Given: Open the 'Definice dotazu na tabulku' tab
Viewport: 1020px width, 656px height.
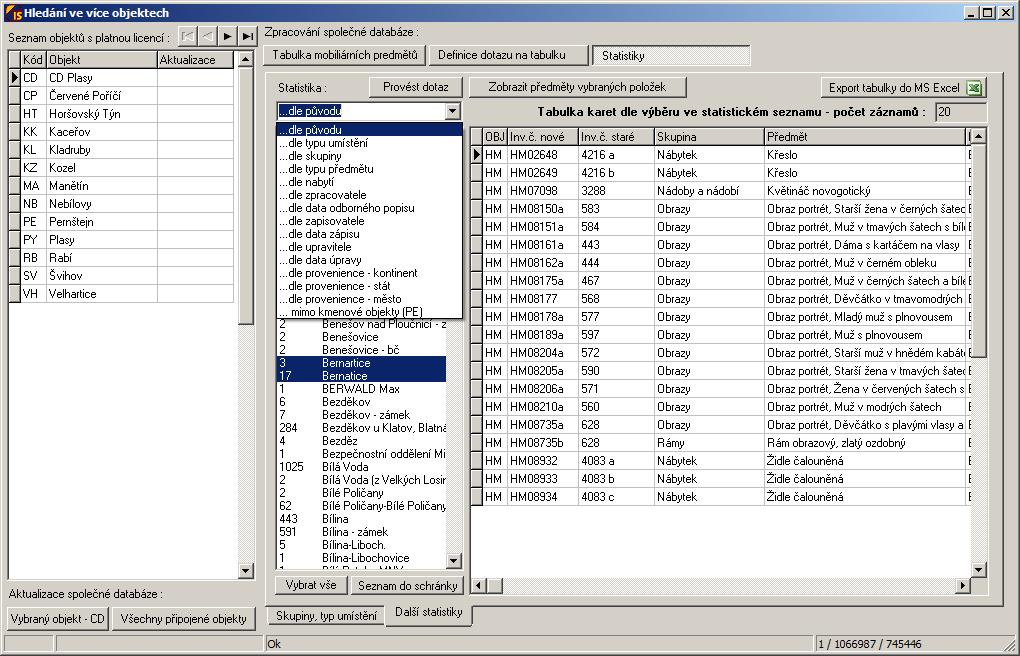Looking at the screenshot, I should point(508,55).
